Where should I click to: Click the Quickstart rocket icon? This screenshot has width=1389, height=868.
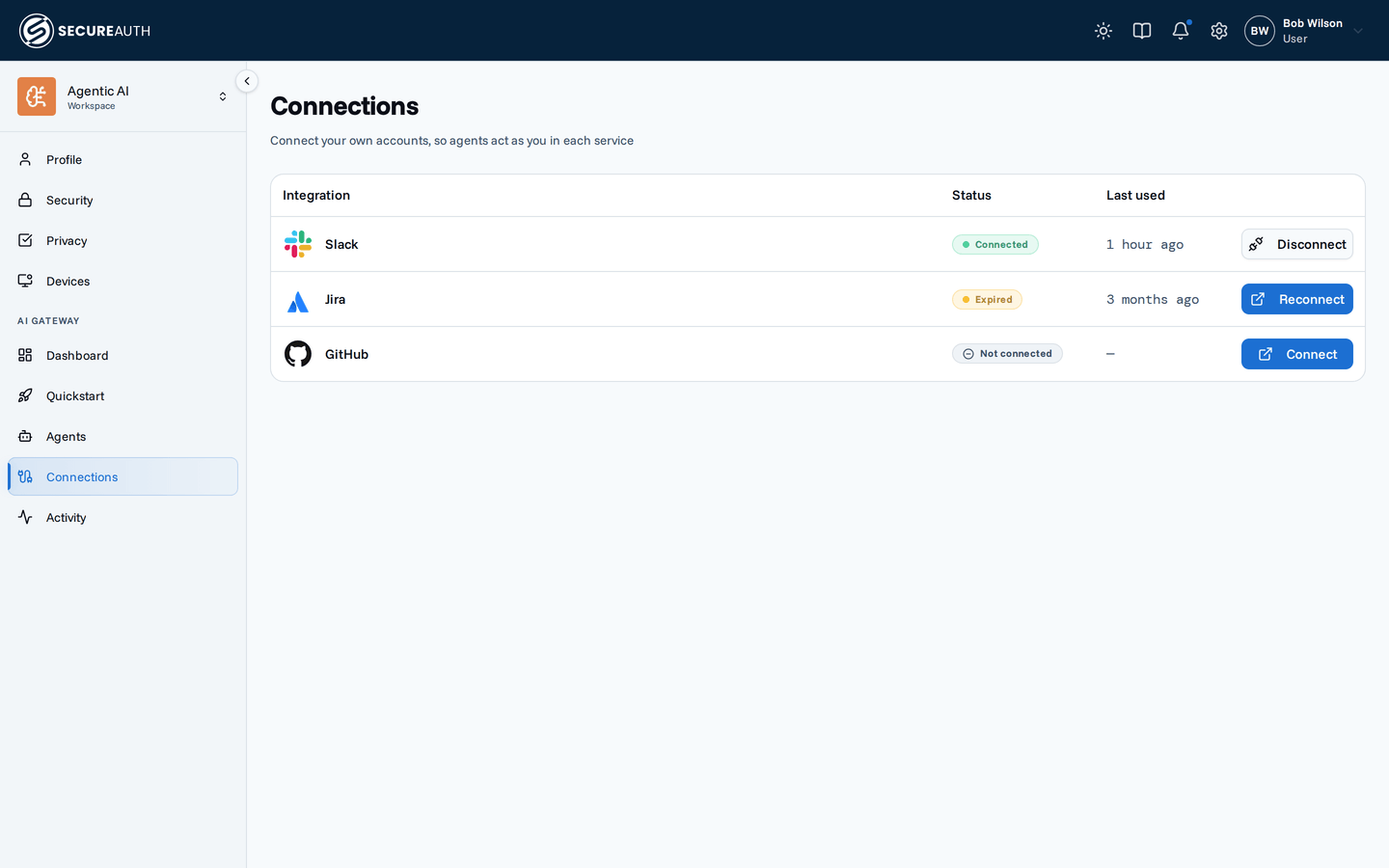click(25, 395)
